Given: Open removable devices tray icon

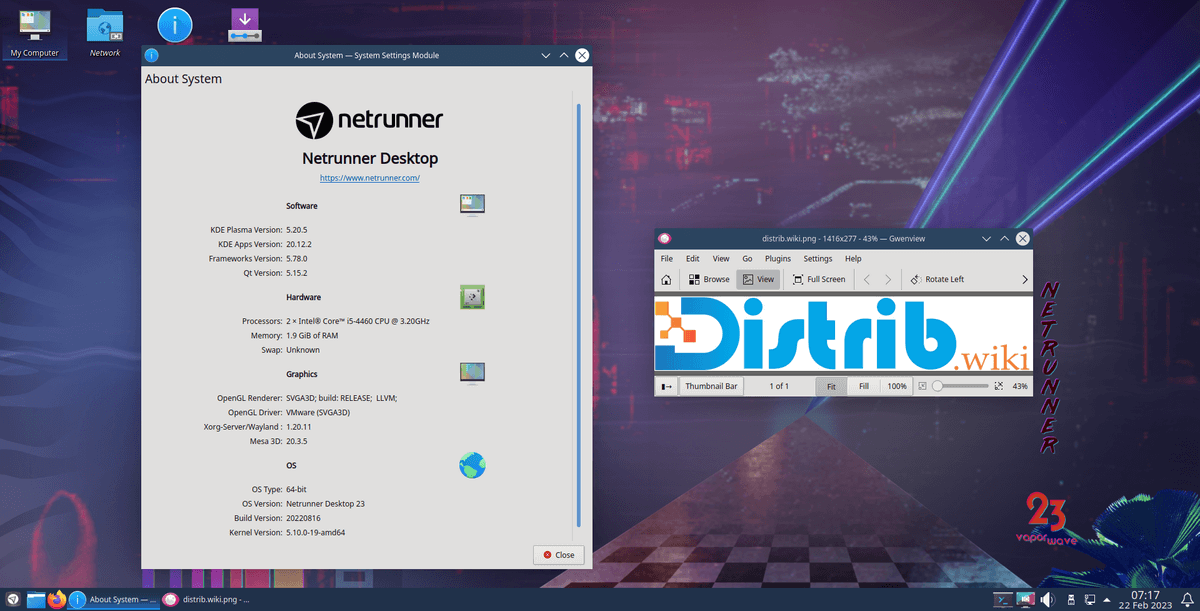Looking at the screenshot, I should [1069, 600].
